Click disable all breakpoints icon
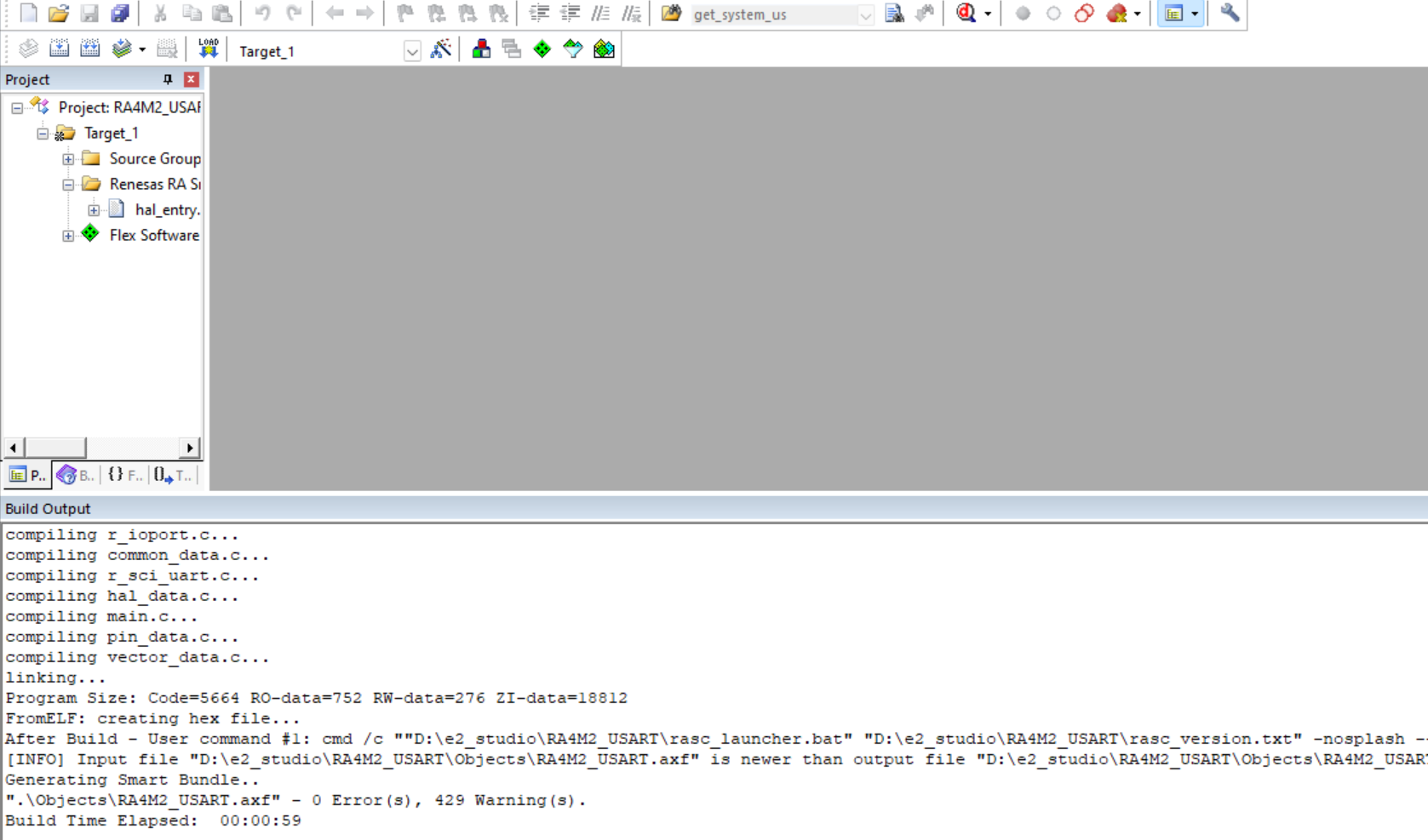Viewport: 1428px width, 840px height. click(x=1084, y=14)
